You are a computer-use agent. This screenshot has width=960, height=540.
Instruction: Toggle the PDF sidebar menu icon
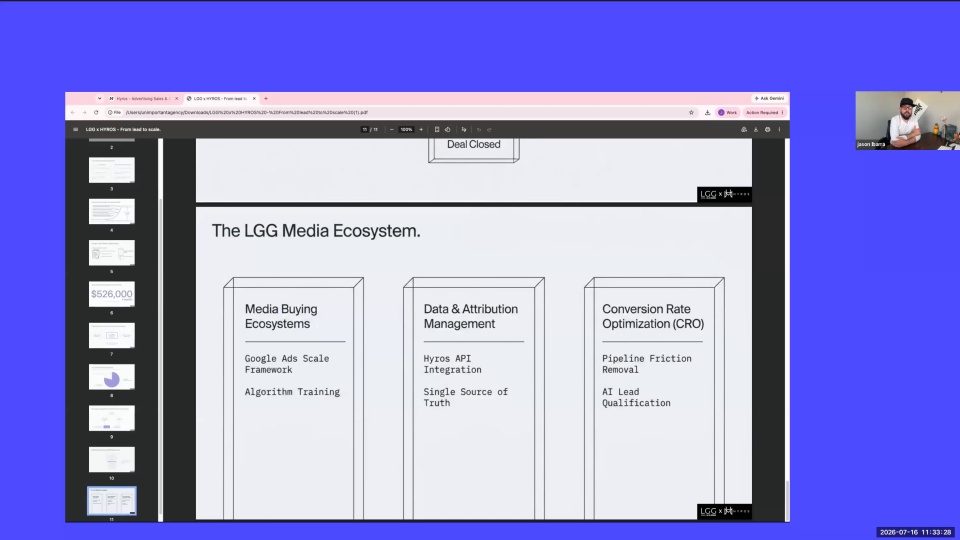point(75,129)
